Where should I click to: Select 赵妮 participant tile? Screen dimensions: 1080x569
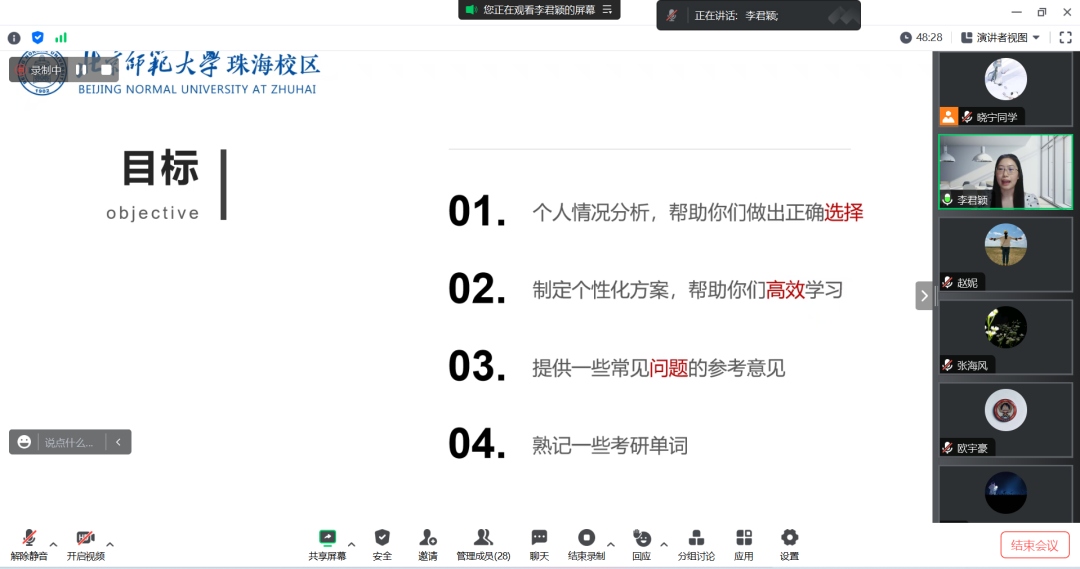1006,254
